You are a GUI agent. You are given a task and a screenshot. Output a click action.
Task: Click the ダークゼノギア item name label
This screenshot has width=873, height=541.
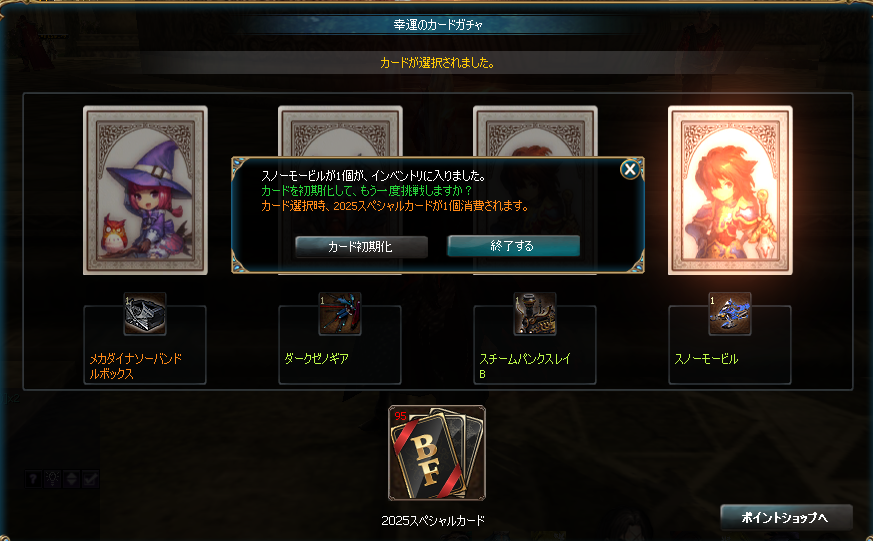point(316,358)
